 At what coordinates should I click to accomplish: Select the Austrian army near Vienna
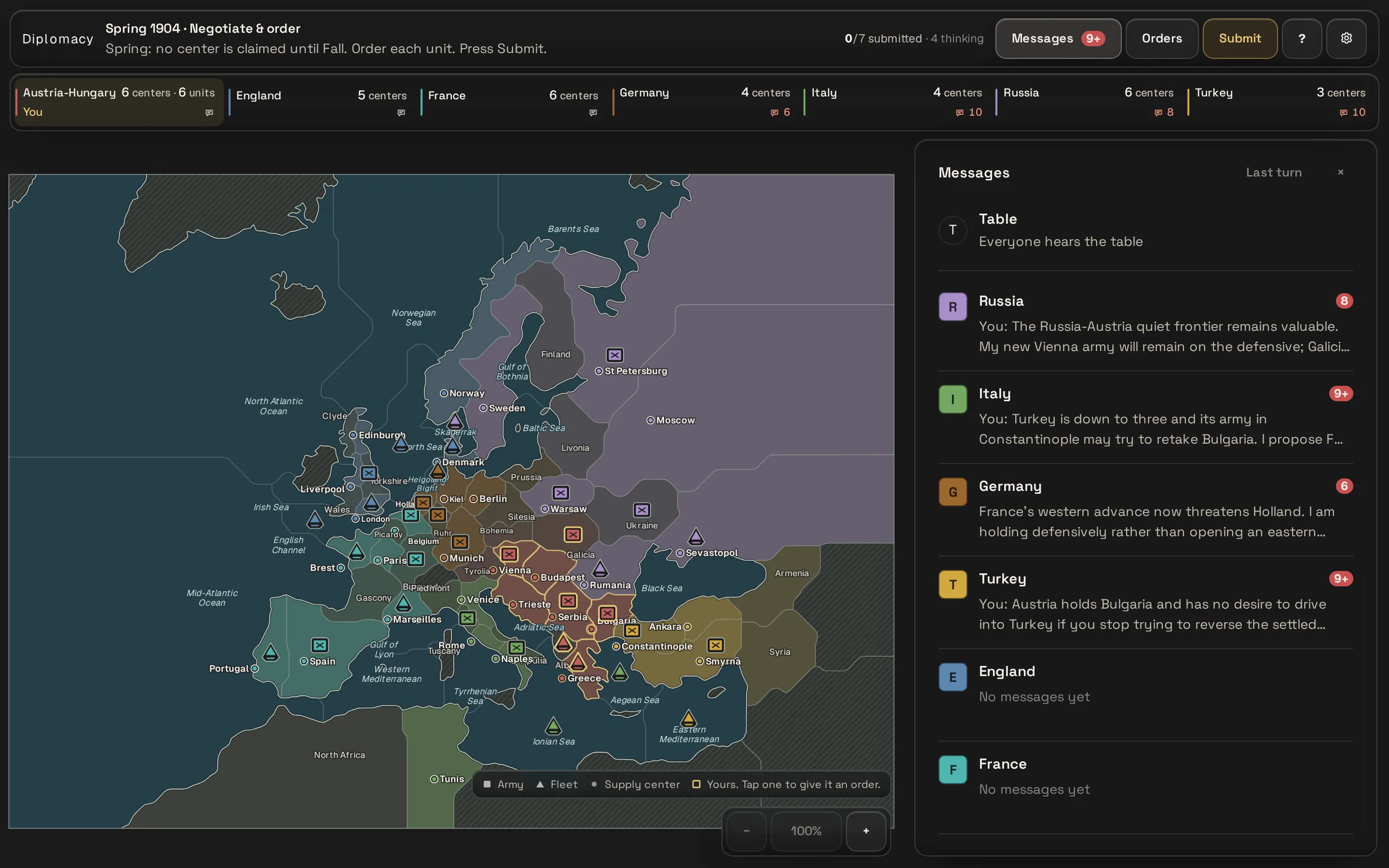tap(509, 554)
